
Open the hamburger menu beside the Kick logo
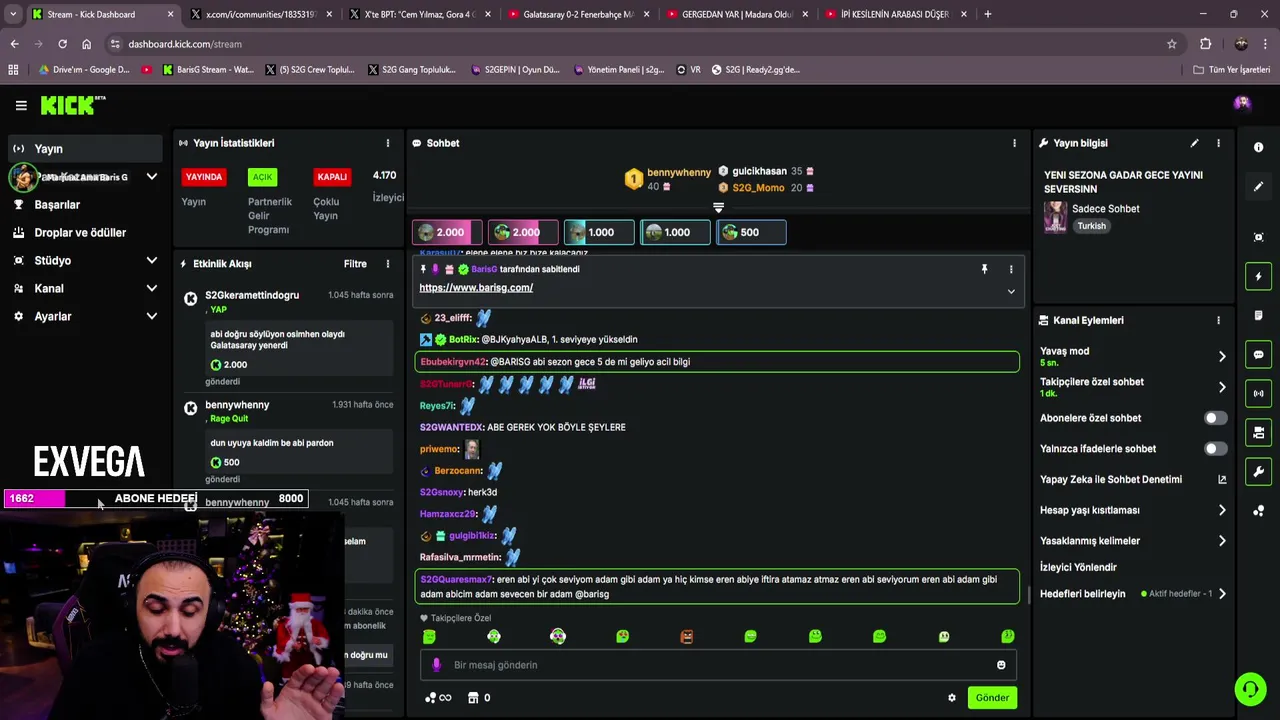click(x=21, y=105)
